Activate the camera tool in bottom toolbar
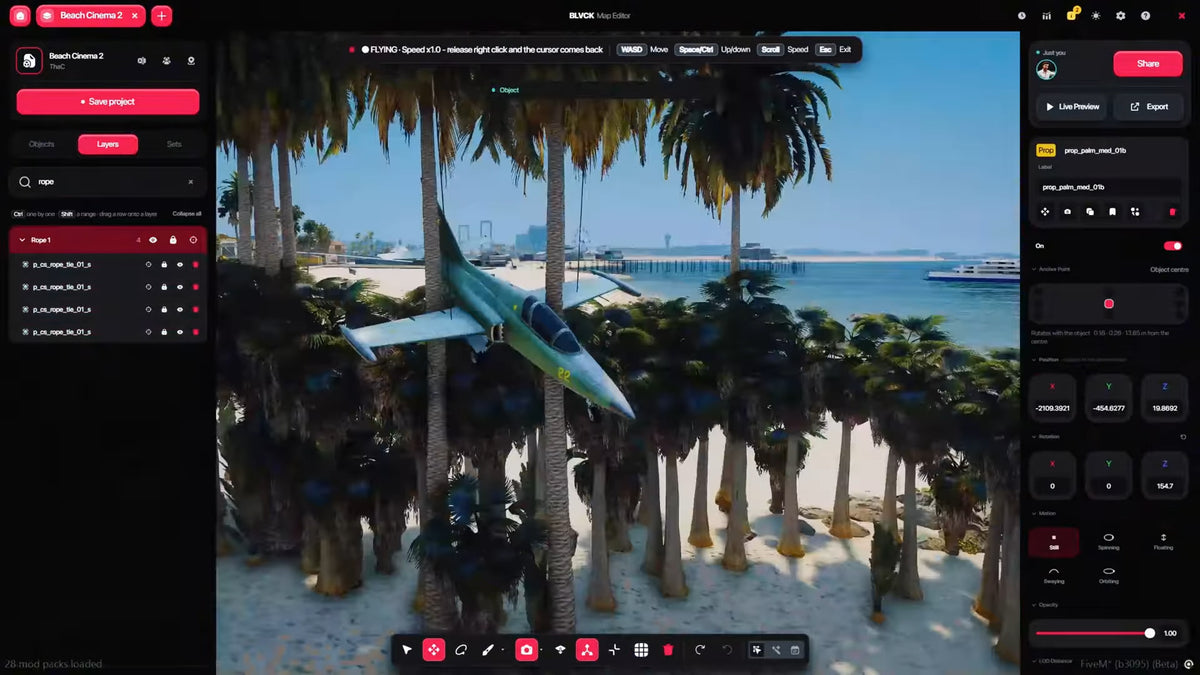 click(527, 650)
